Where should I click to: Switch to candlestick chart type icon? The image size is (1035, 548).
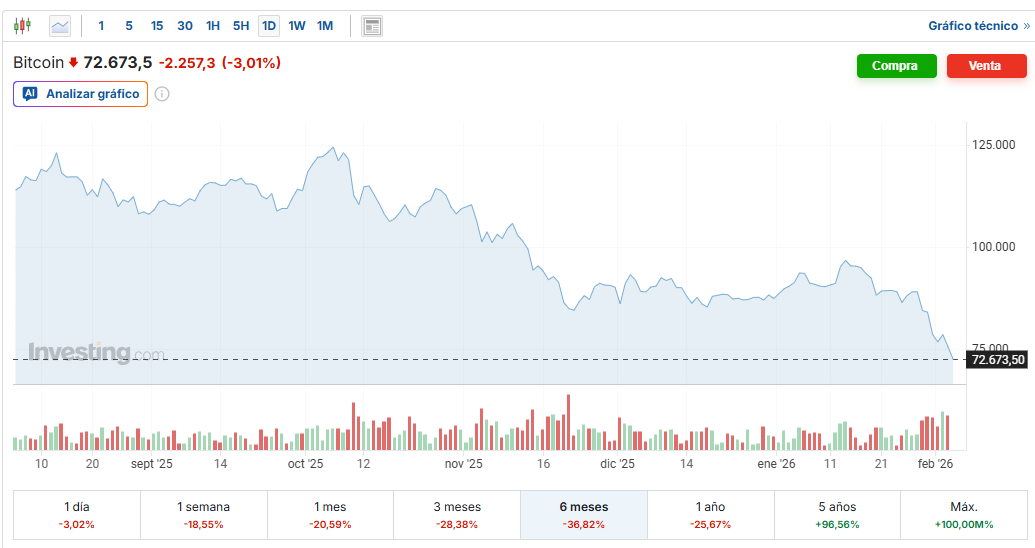pos(22,26)
